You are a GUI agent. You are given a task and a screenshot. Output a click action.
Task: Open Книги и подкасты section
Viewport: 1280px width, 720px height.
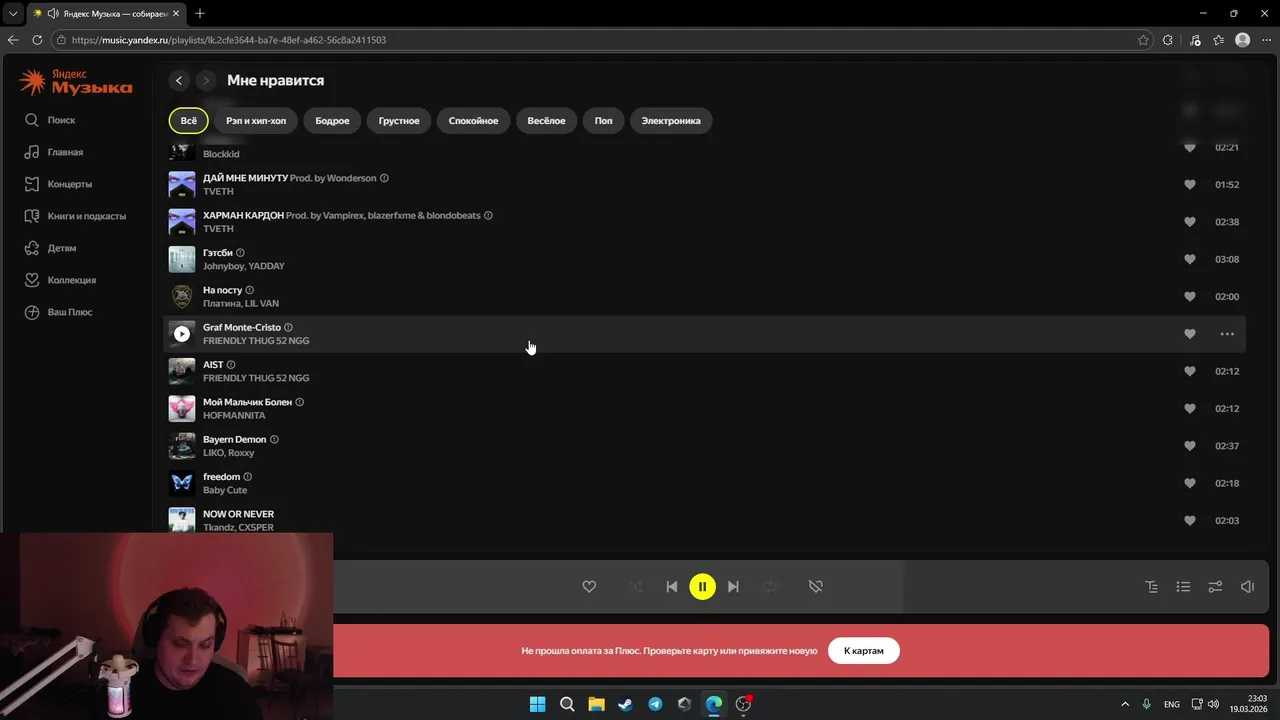tap(75, 216)
